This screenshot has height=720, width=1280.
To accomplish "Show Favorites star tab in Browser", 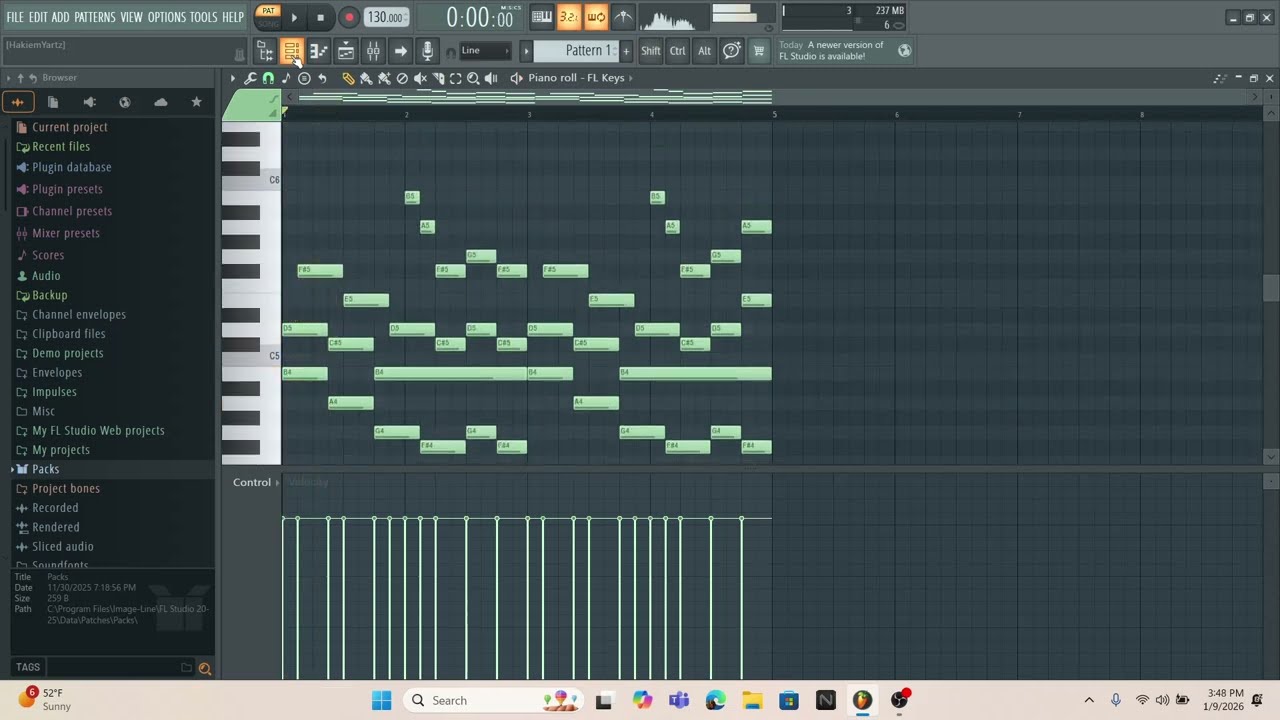I will 196,102.
